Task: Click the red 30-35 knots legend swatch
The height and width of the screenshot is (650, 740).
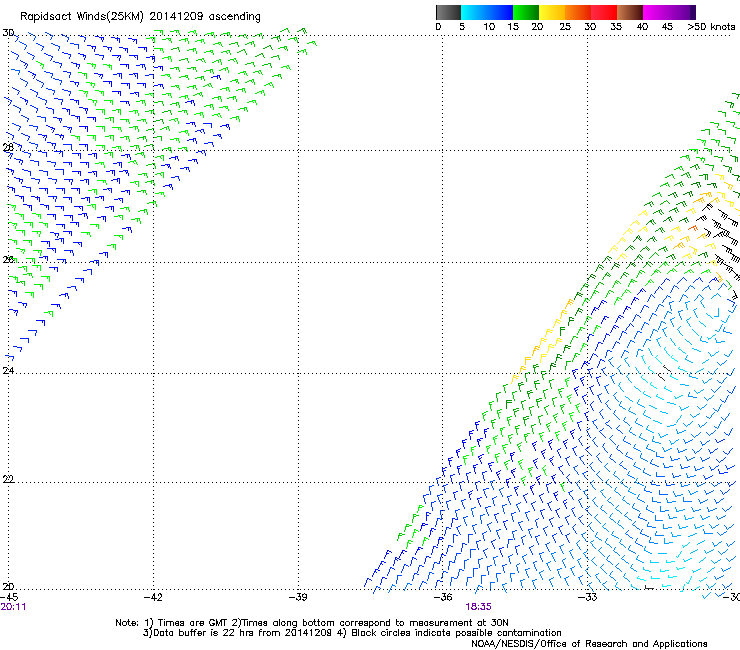Action: point(604,12)
